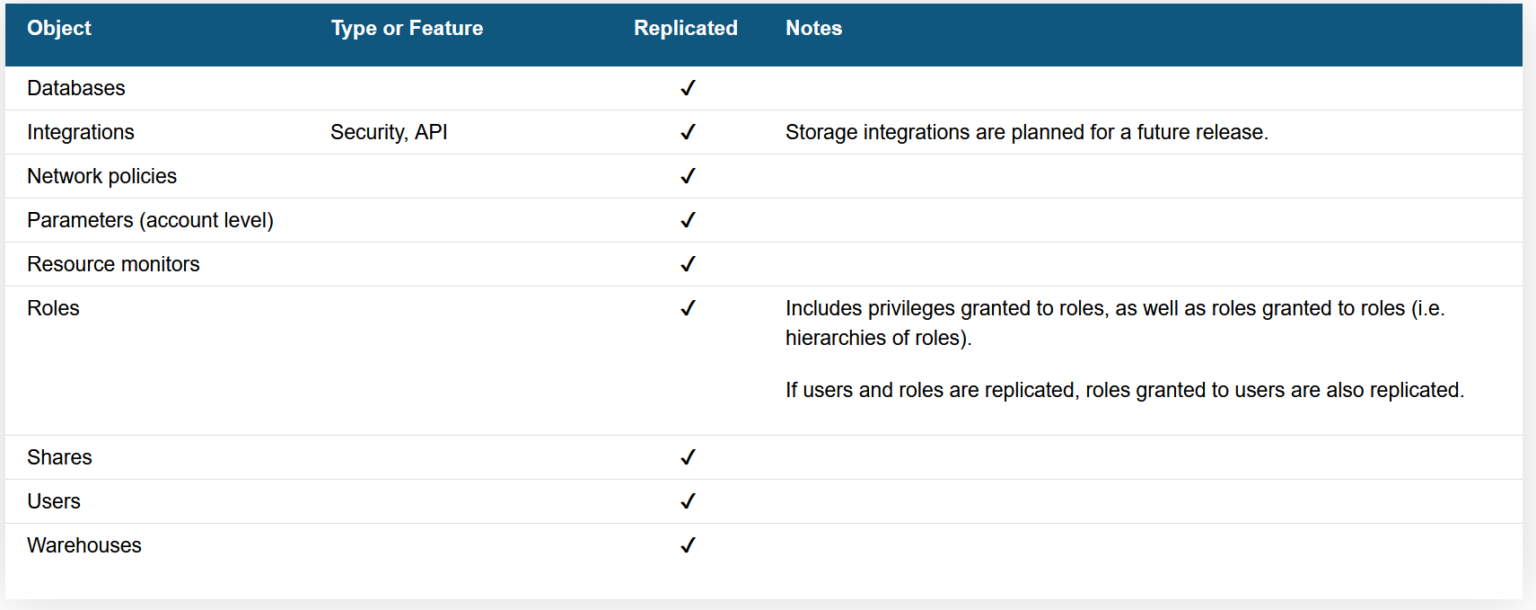This screenshot has width=1536, height=610.
Task: Click the checkmark in the Shares row
Action: 687,457
